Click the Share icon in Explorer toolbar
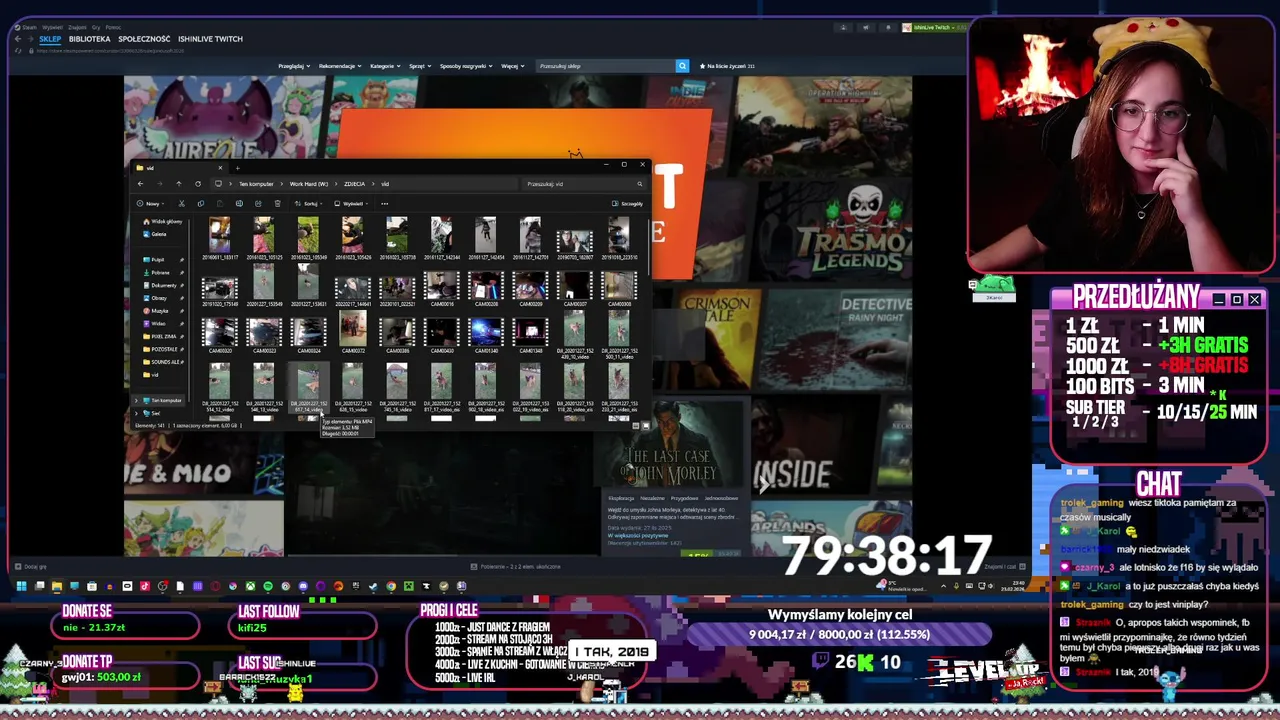The image size is (1280, 720). point(258,204)
